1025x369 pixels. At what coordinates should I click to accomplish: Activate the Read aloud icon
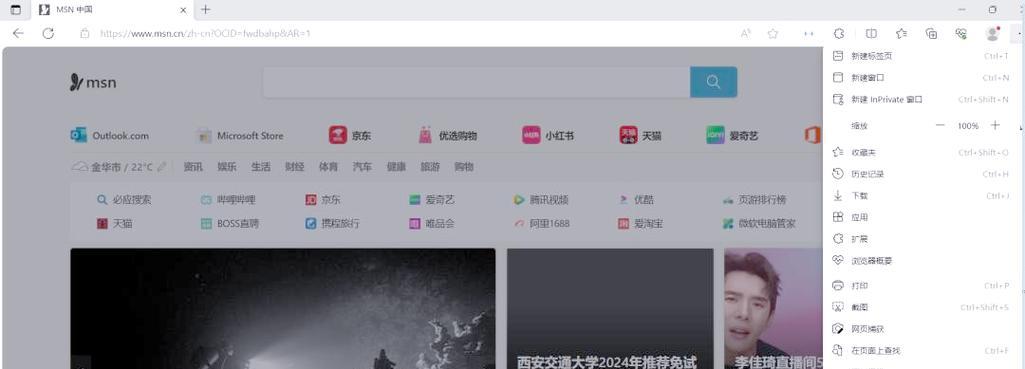click(745, 33)
